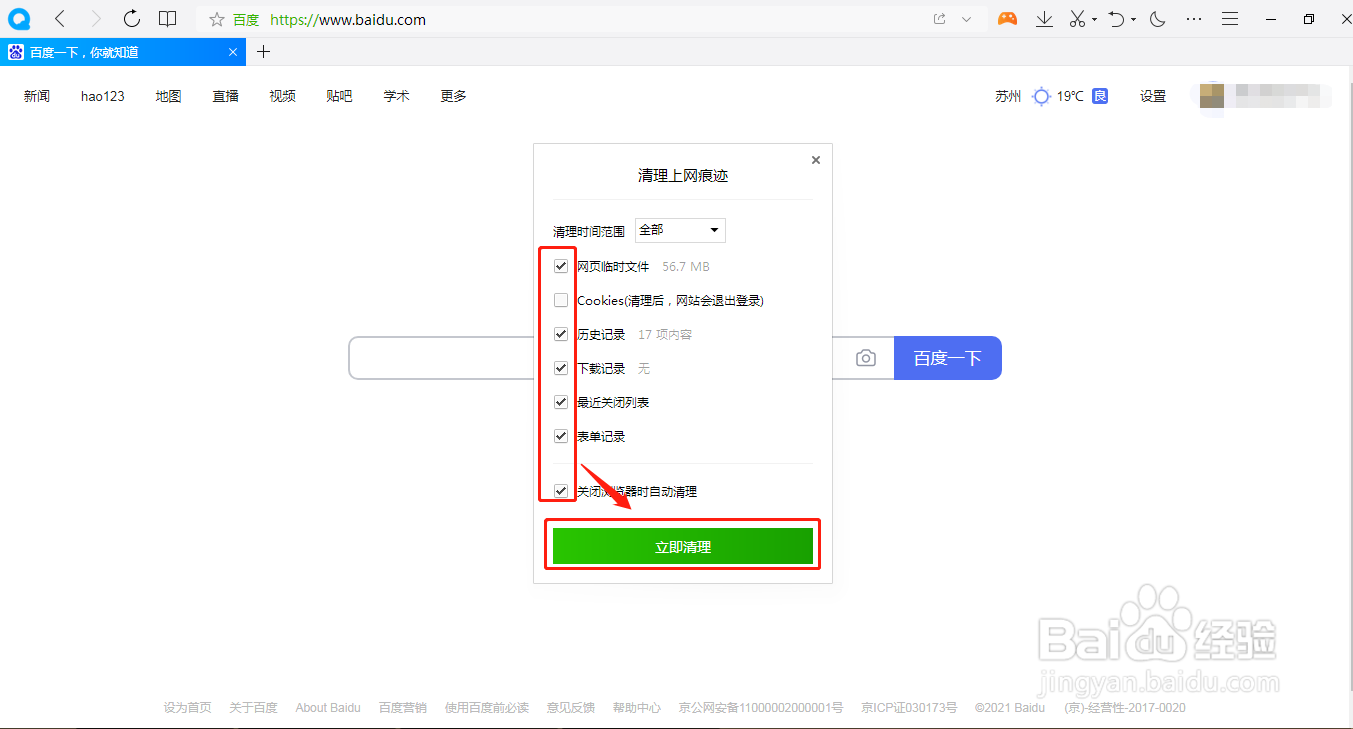Screen dimensions: 1353x729
Task: Enable the Cookies clearing checkbox
Action: 560,299
